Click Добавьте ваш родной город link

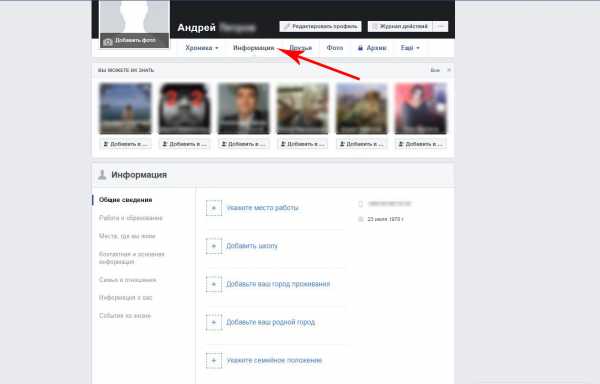271,322
